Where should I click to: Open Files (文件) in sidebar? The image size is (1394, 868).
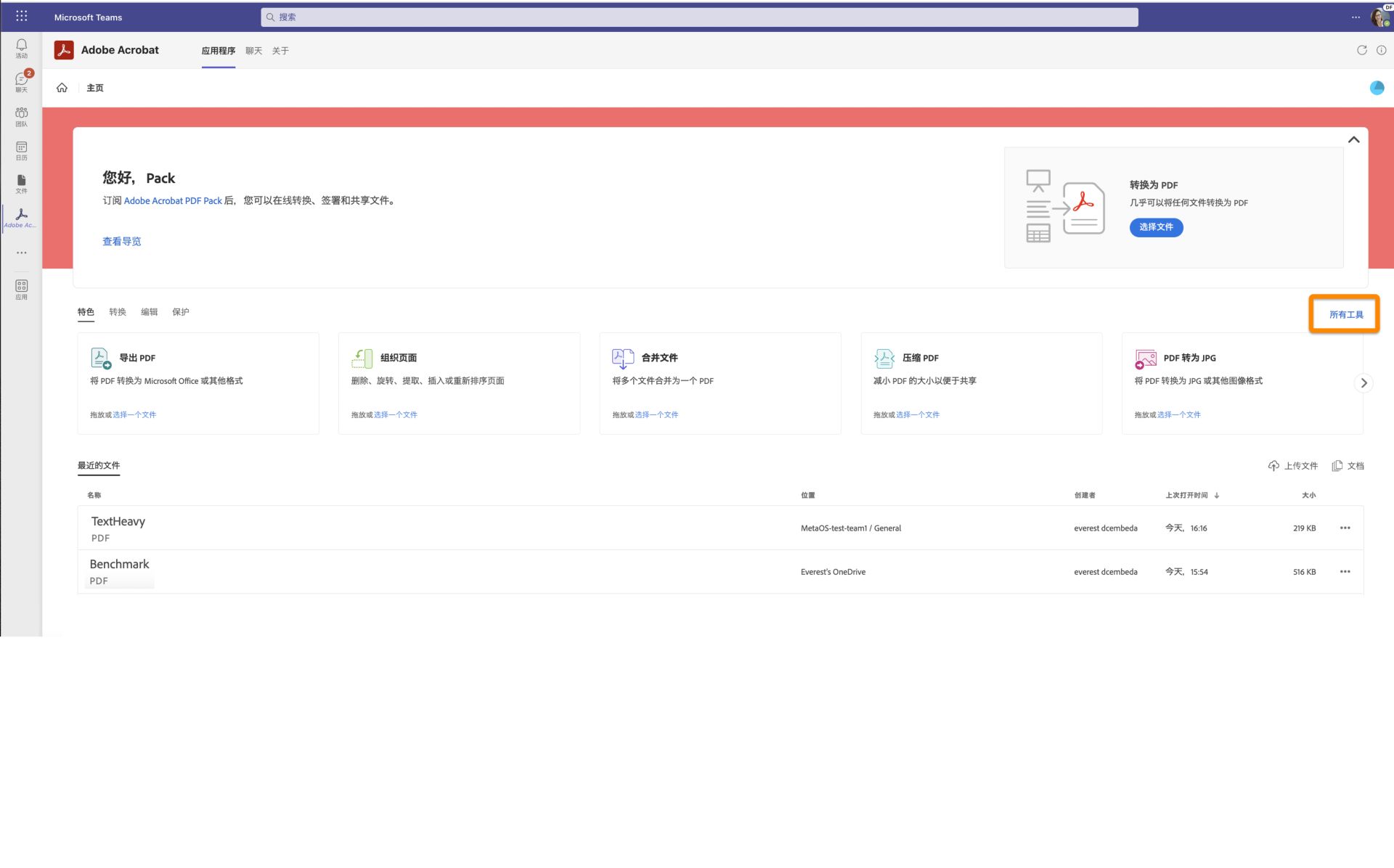[22, 184]
